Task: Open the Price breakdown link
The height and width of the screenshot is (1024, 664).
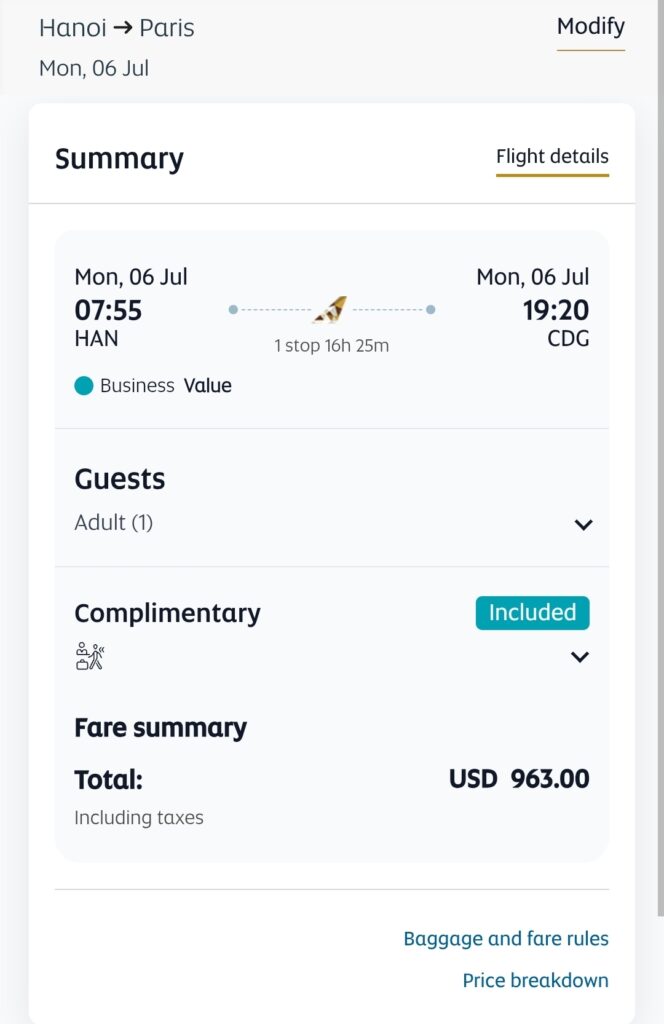Action: 535,981
